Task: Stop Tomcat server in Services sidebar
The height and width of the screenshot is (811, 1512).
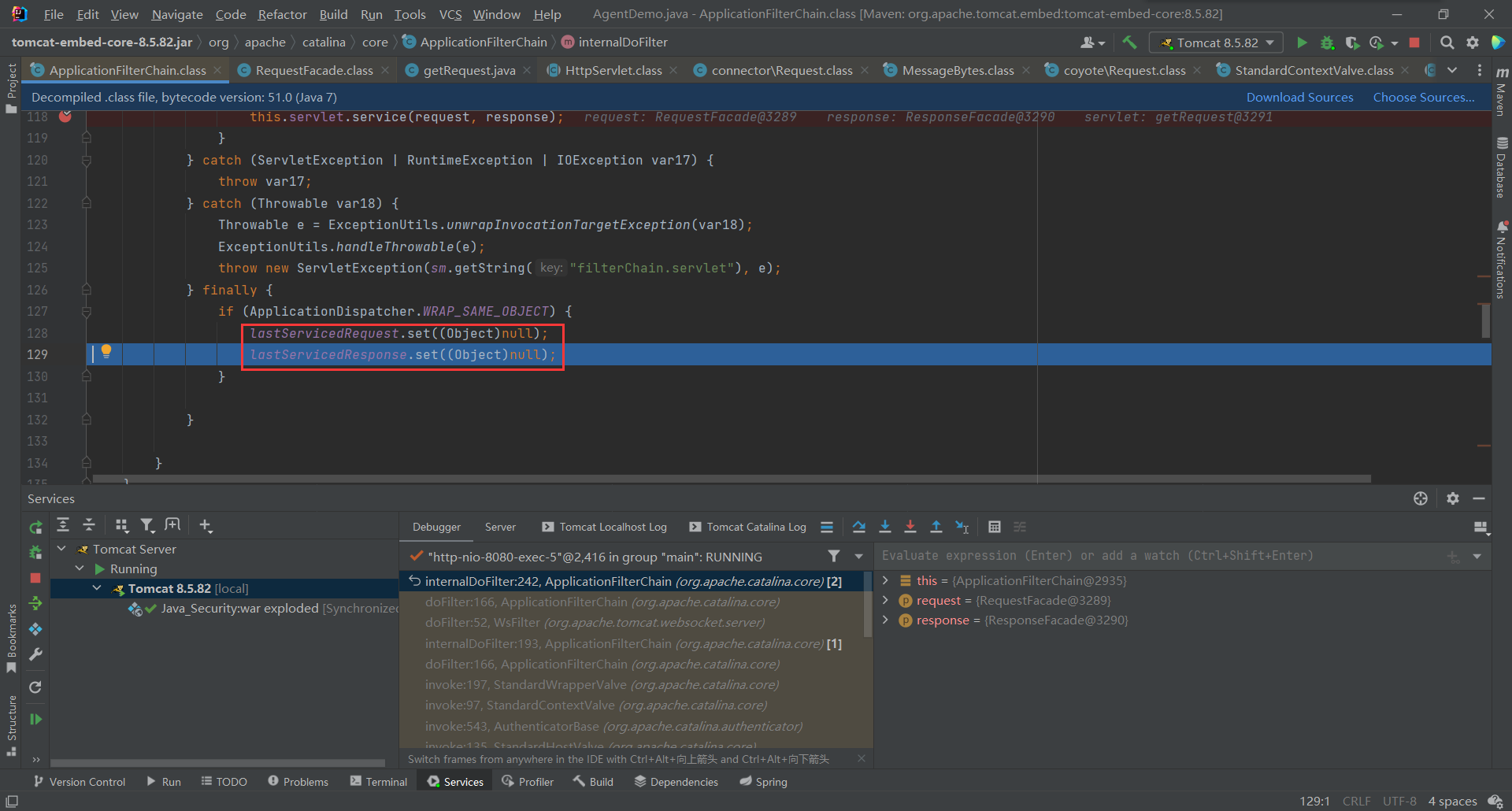Action: [x=35, y=578]
